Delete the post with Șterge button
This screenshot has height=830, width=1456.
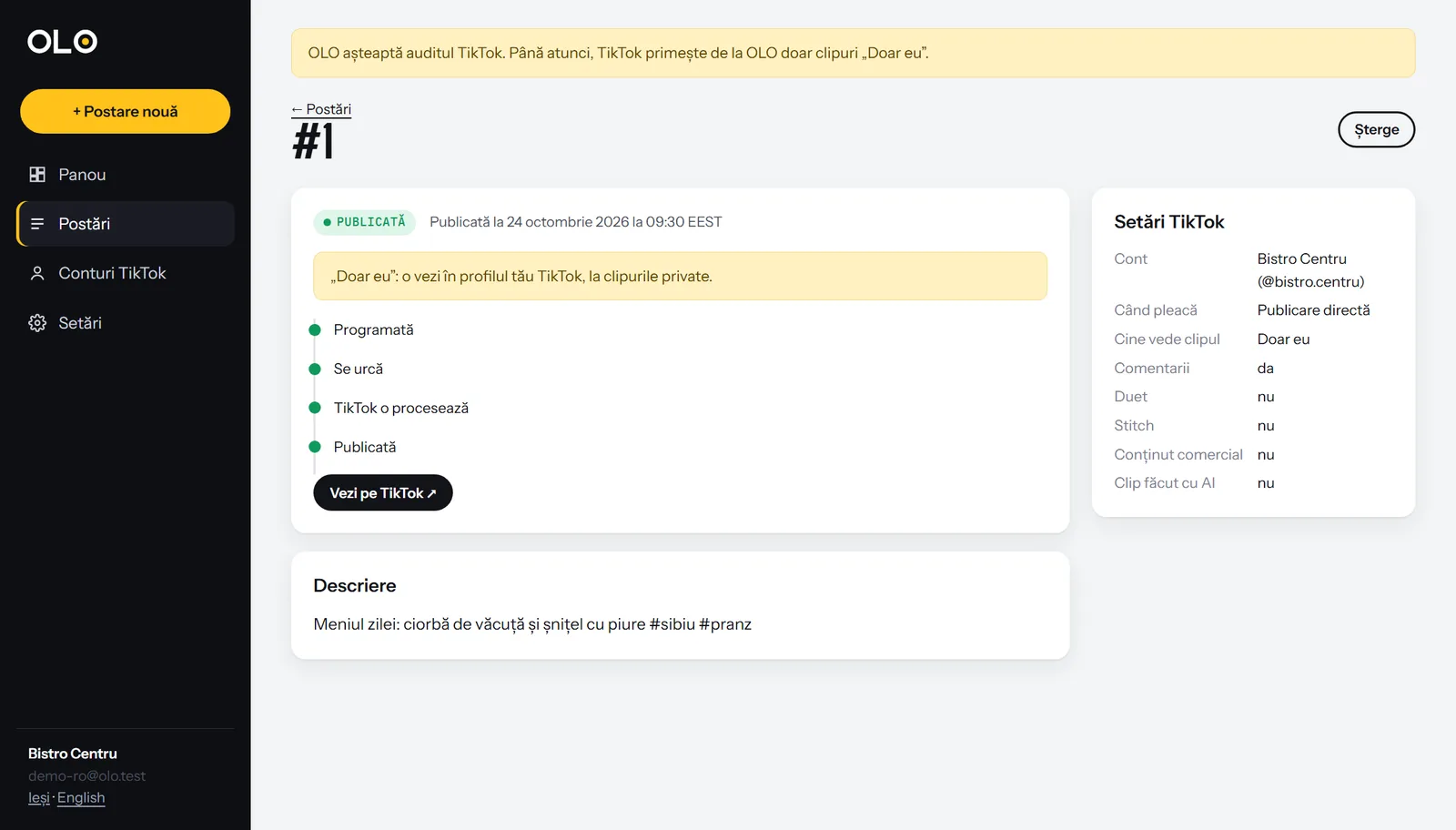coord(1376,129)
